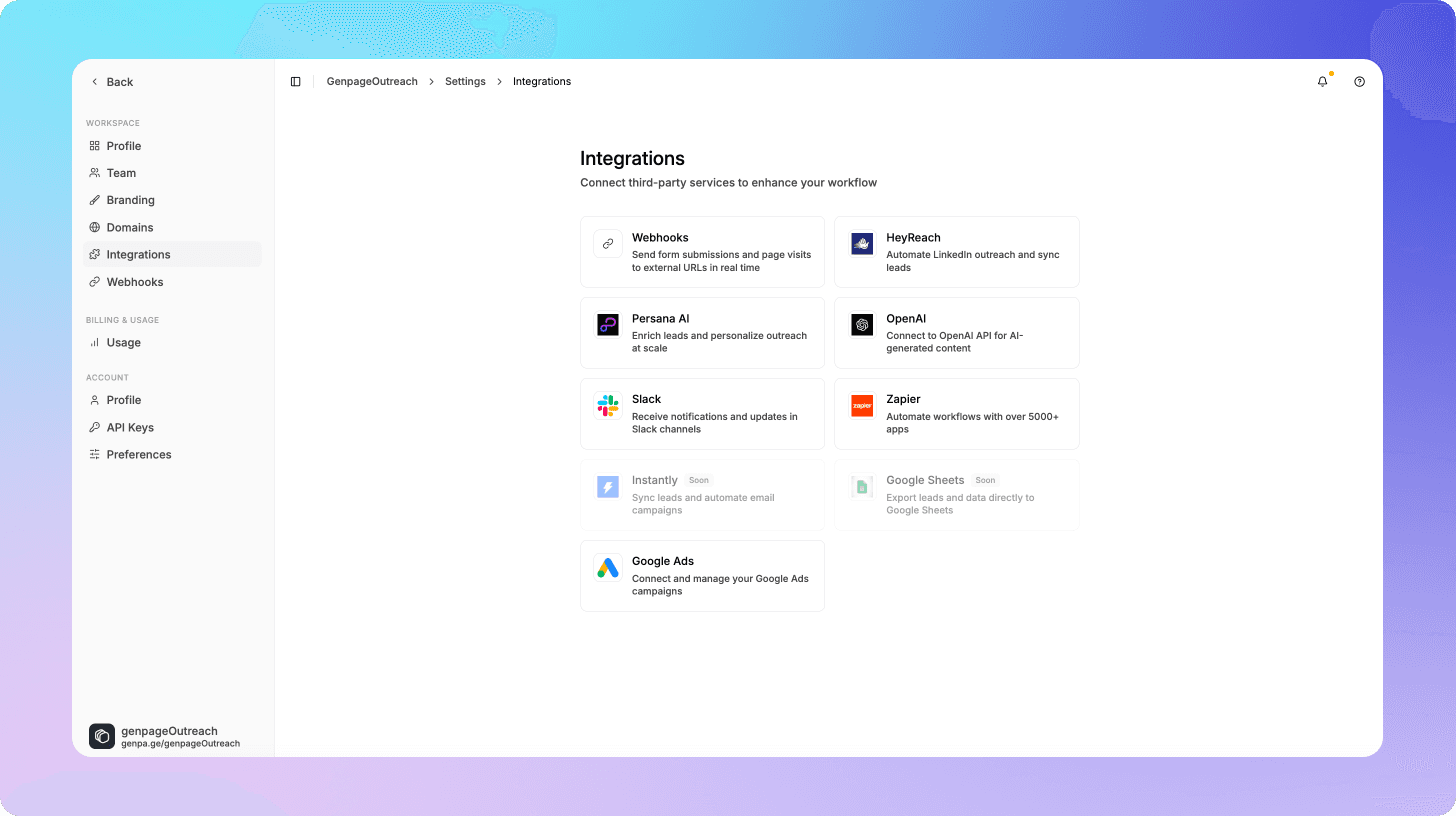1456x816 pixels.
Task: Click the Zapier logo icon
Action: point(862,406)
